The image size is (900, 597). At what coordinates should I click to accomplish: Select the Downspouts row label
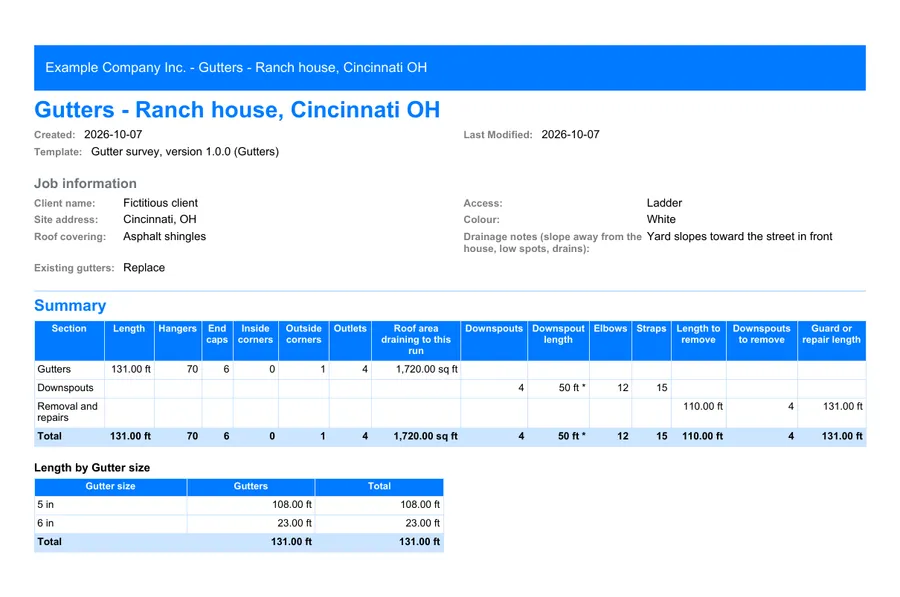(x=65, y=388)
